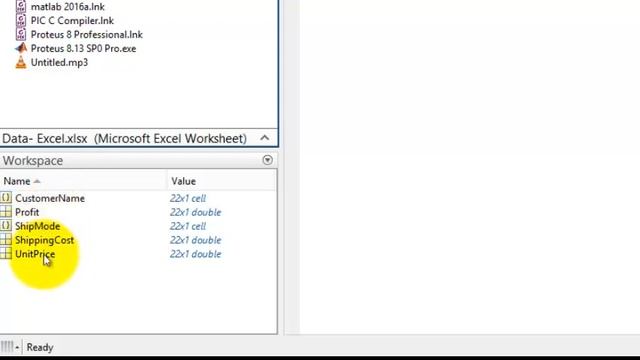This screenshot has height=360, width=640.
Task: Click the UnitPrice matrix variable icon
Action: [x=6, y=253]
